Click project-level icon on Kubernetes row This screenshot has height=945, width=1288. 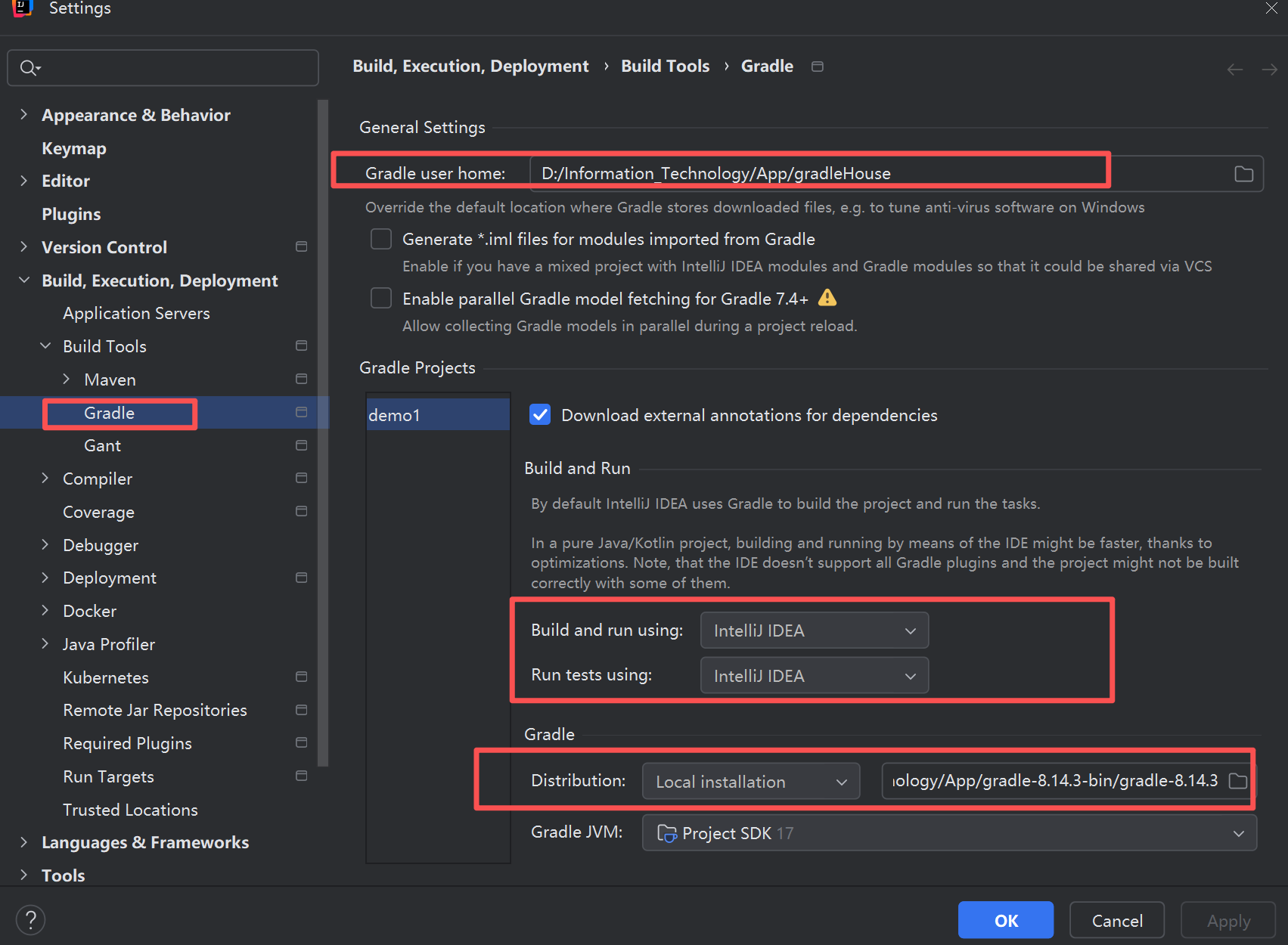301,677
